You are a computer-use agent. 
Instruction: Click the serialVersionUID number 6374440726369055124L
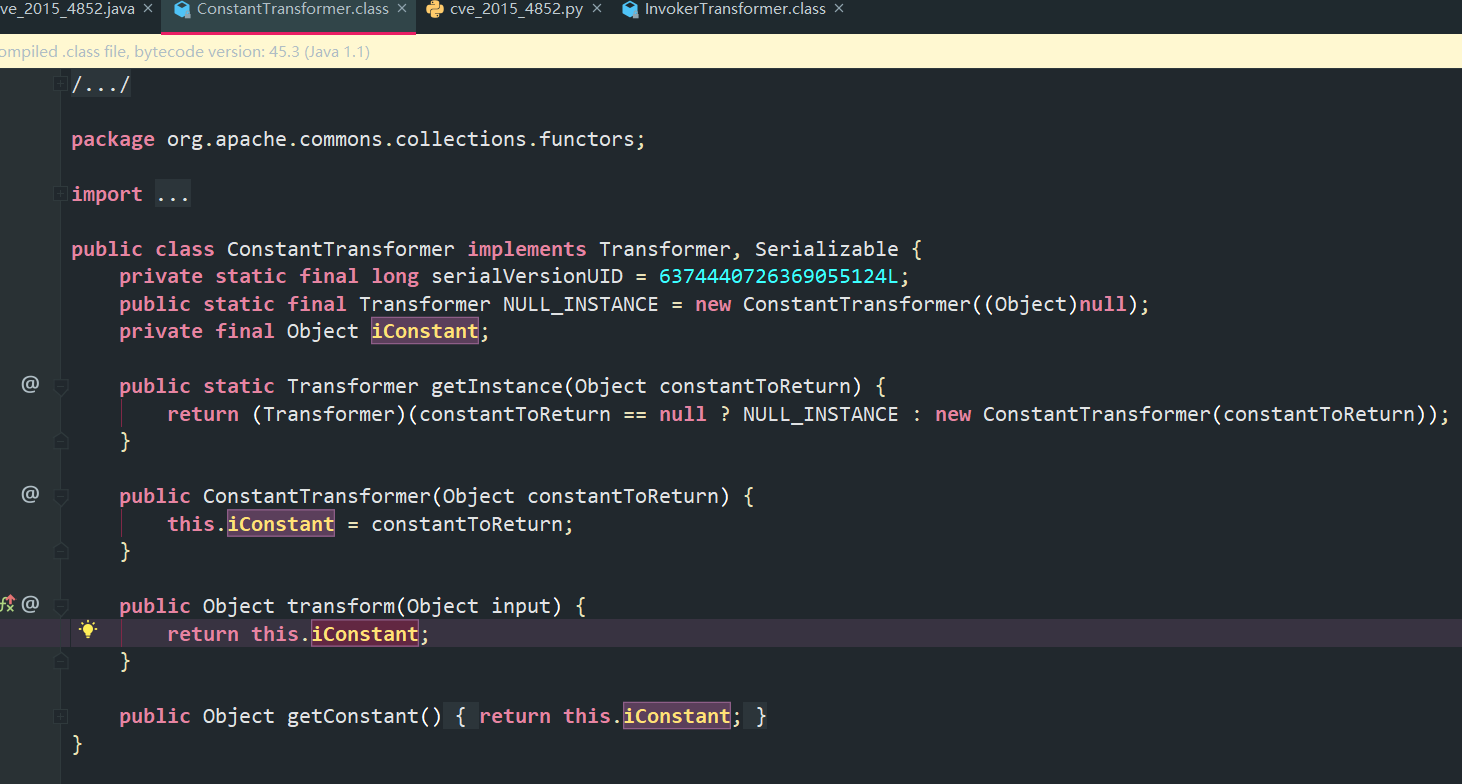(778, 276)
